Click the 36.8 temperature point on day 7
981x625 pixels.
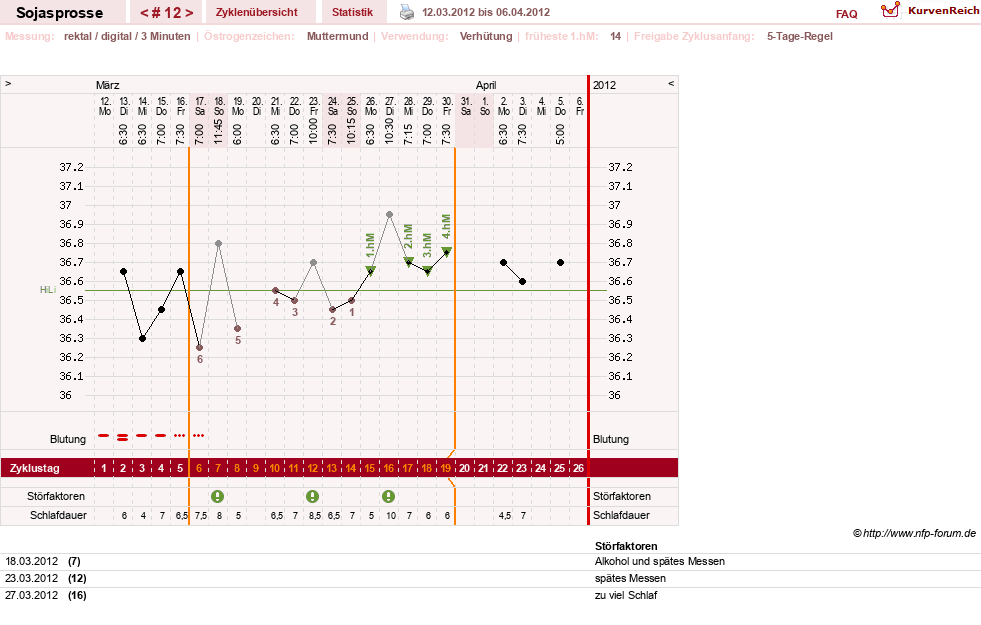tap(218, 243)
